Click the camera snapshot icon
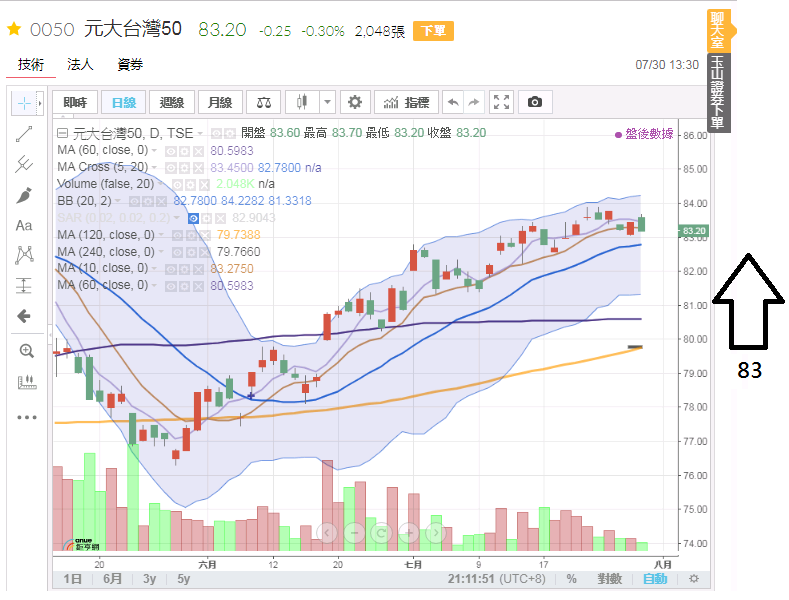Image resolution: width=789 pixels, height=600 pixels. [535, 102]
